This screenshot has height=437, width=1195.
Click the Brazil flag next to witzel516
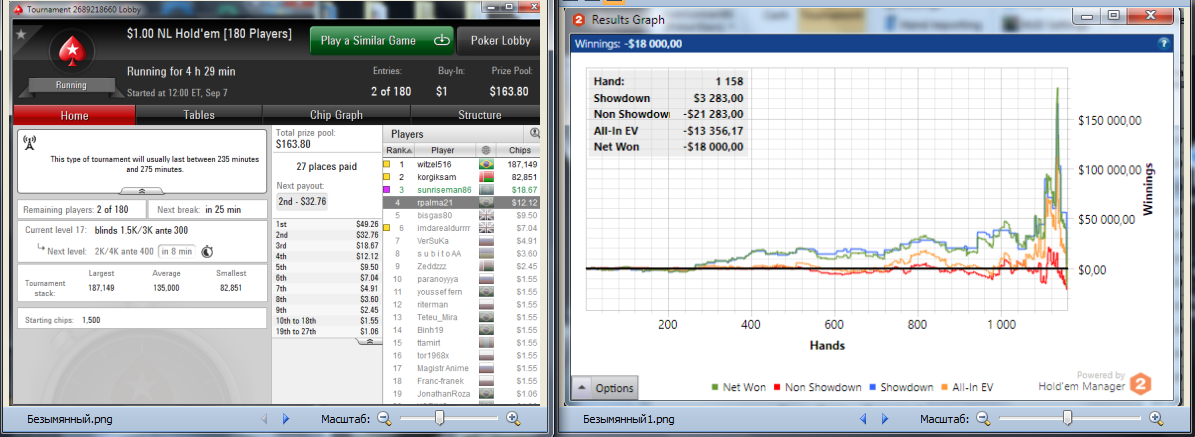[486, 164]
